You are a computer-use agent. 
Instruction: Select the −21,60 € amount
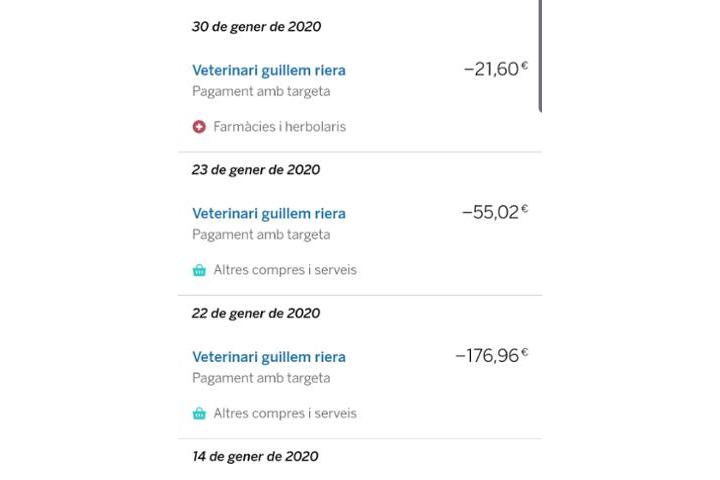click(x=495, y=69)
